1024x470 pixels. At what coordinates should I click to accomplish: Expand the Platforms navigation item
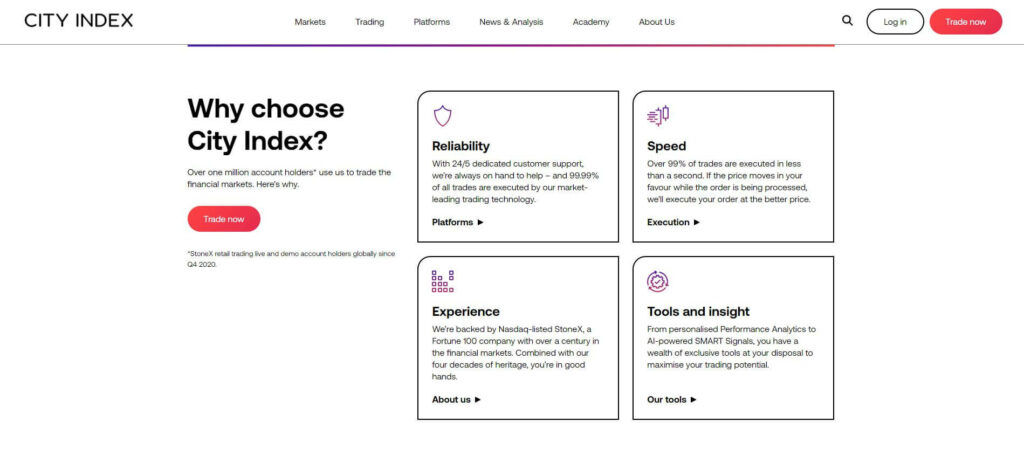(432, 22)
